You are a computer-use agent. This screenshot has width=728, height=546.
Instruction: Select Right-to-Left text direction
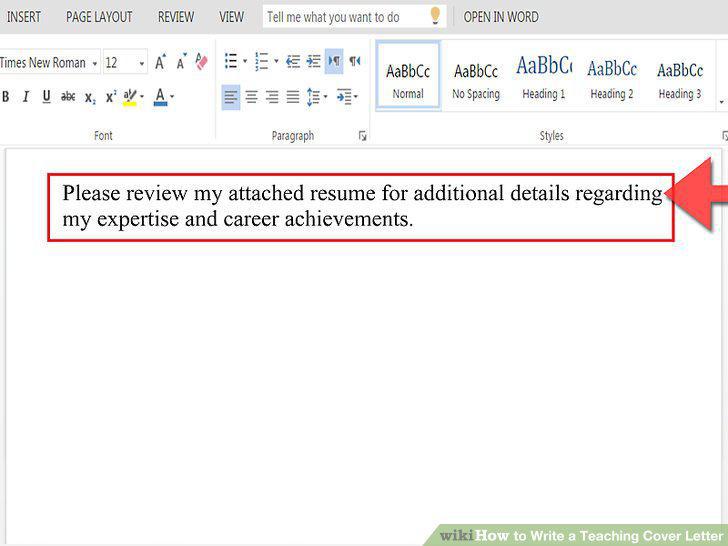point(355,61)
